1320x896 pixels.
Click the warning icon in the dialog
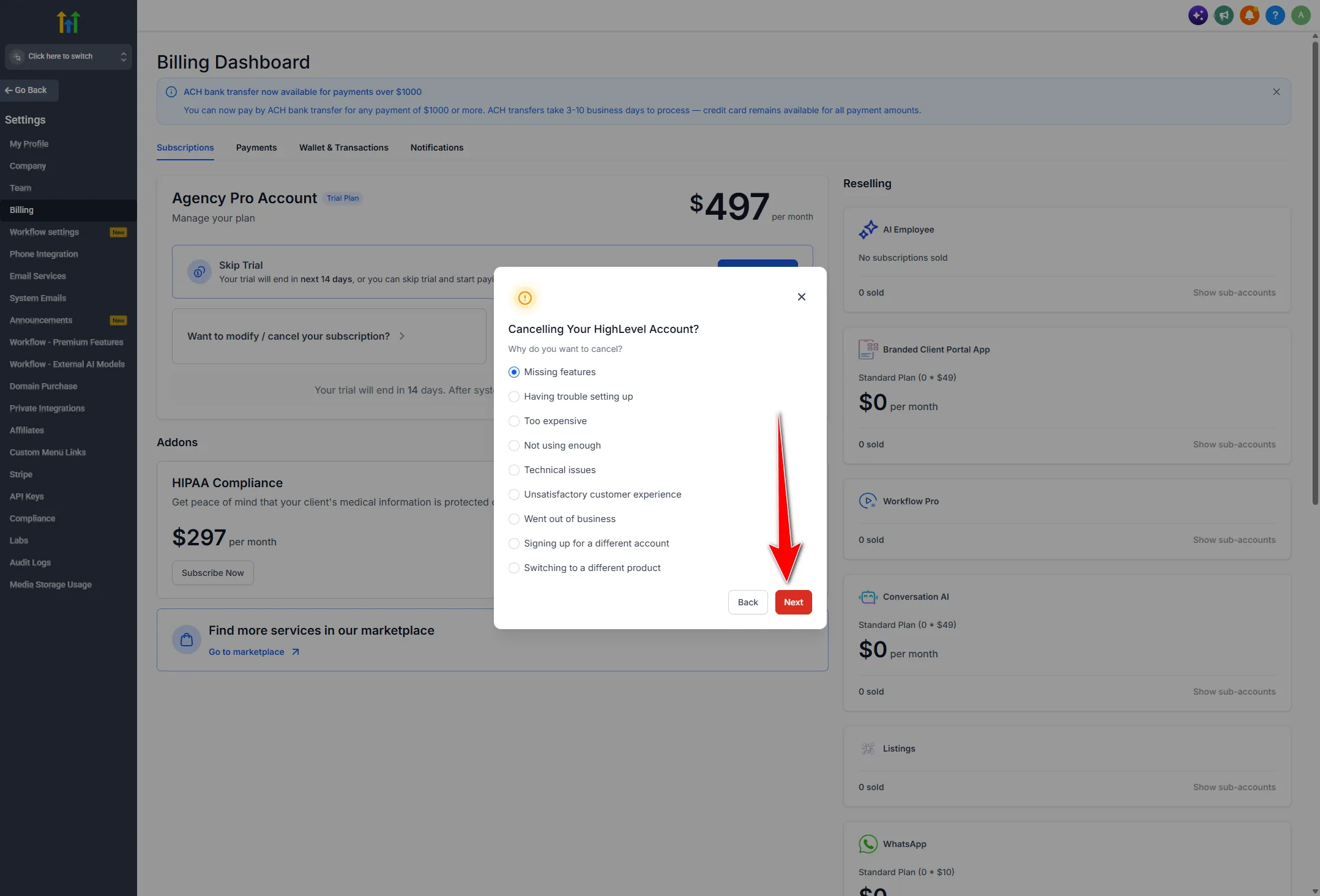[524, 298]
